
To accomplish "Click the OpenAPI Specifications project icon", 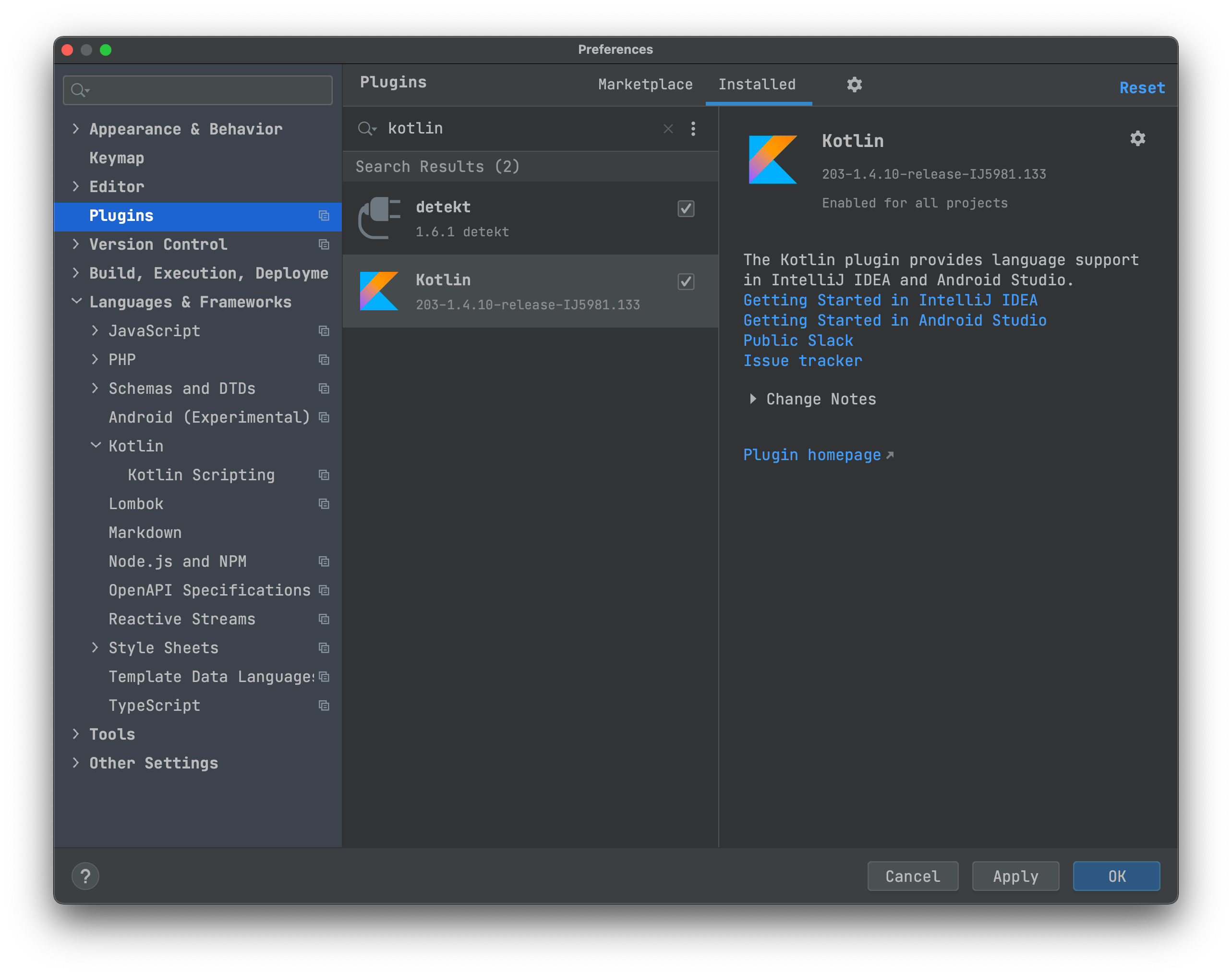I will pyautogui.click(x=324, y=590).
